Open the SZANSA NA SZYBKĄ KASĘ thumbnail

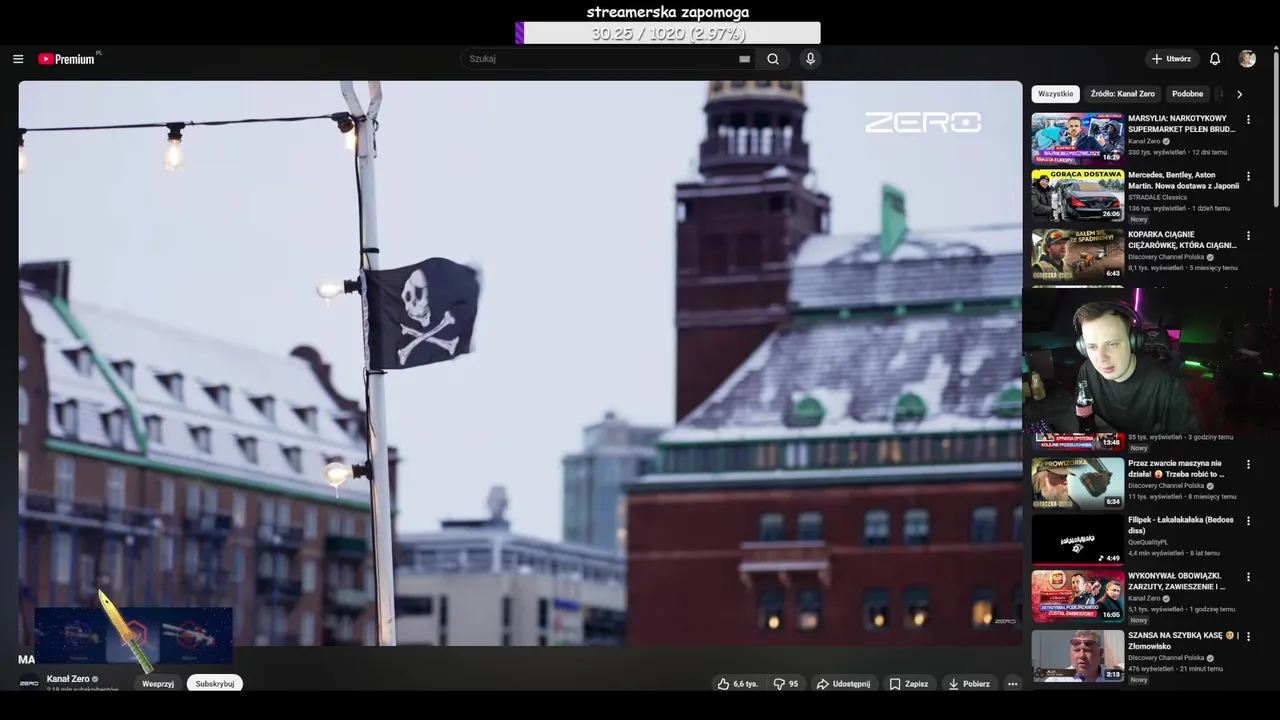pyautogui.click(x=1078, y=655)
